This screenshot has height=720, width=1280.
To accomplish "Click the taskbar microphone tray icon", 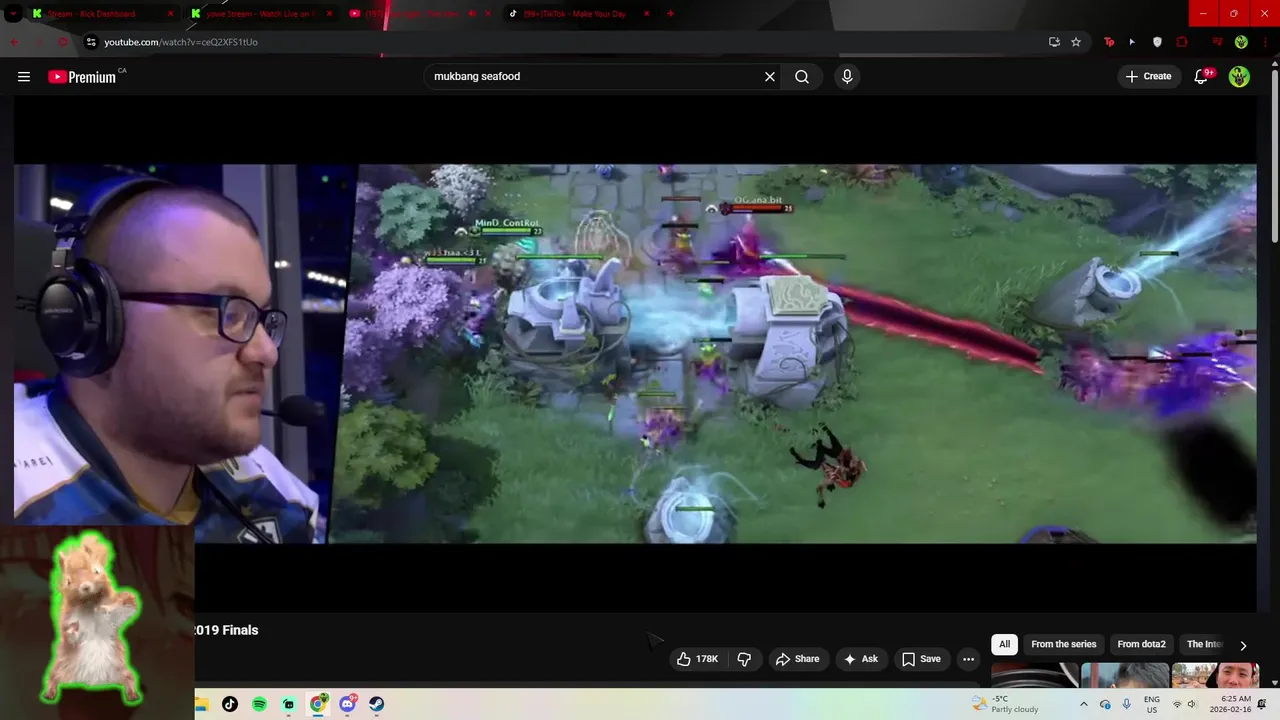I will point(1127,704).
